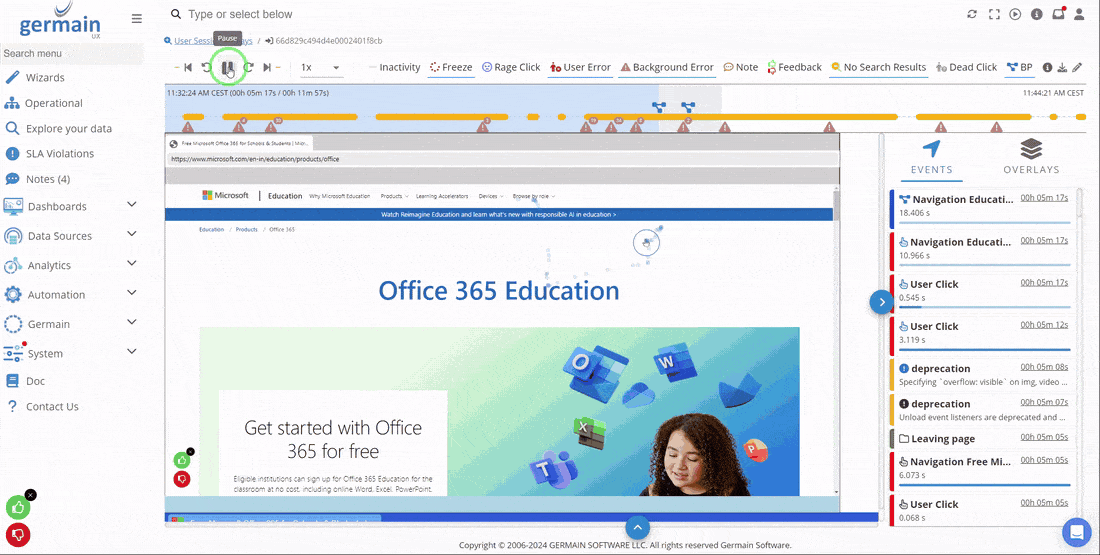The width and height of the screenshot is (1100, 555).
Task: Open Explore your data in sidebar
Action: tap(69, 128)
